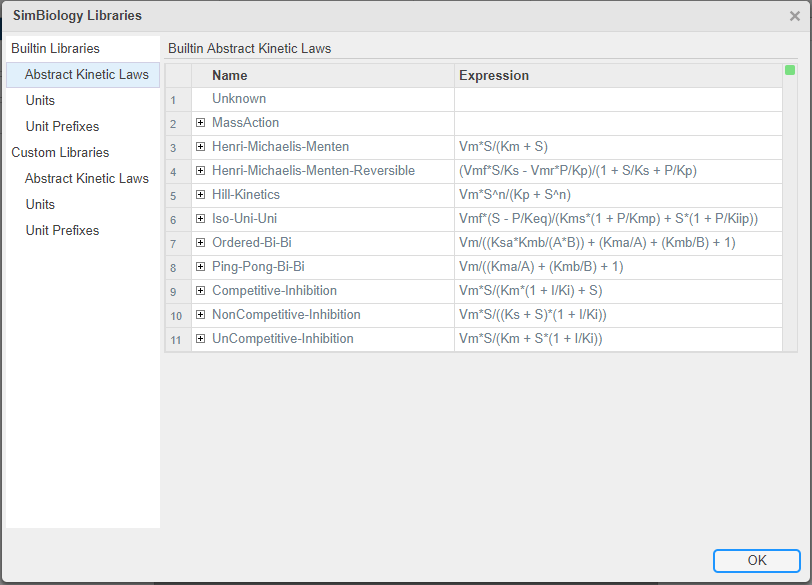Expand the Ping-Pong-Bi-Bi row
Screen dimensions: 812x585
[x=201, y=267]
